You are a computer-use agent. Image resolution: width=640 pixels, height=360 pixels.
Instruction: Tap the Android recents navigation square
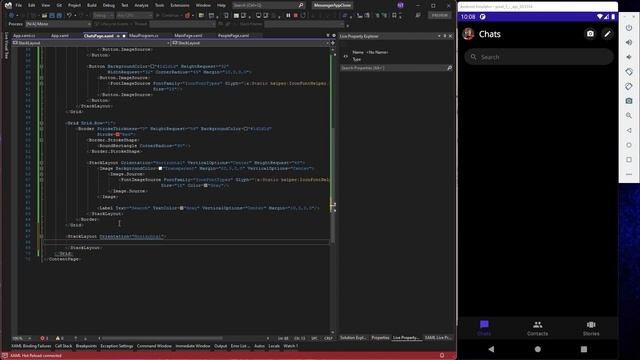pyautogui.click(x=584, y=349)
